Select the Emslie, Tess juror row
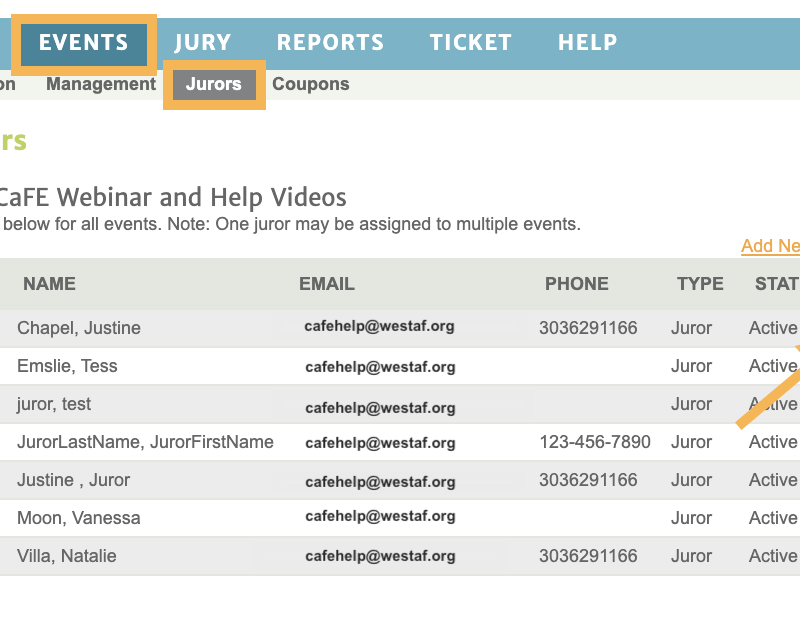Viewport: 800px width, 618px height. (x=400, y=366)
